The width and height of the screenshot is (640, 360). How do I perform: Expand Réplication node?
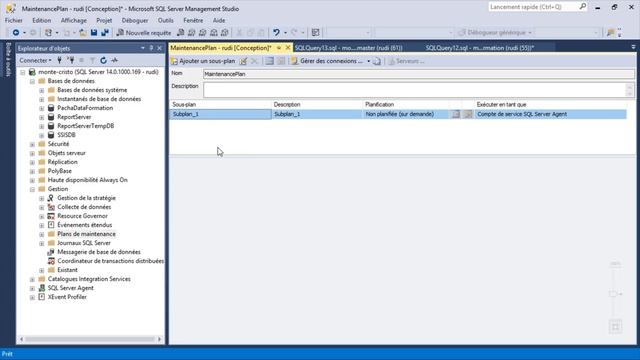tap(32, 162)
